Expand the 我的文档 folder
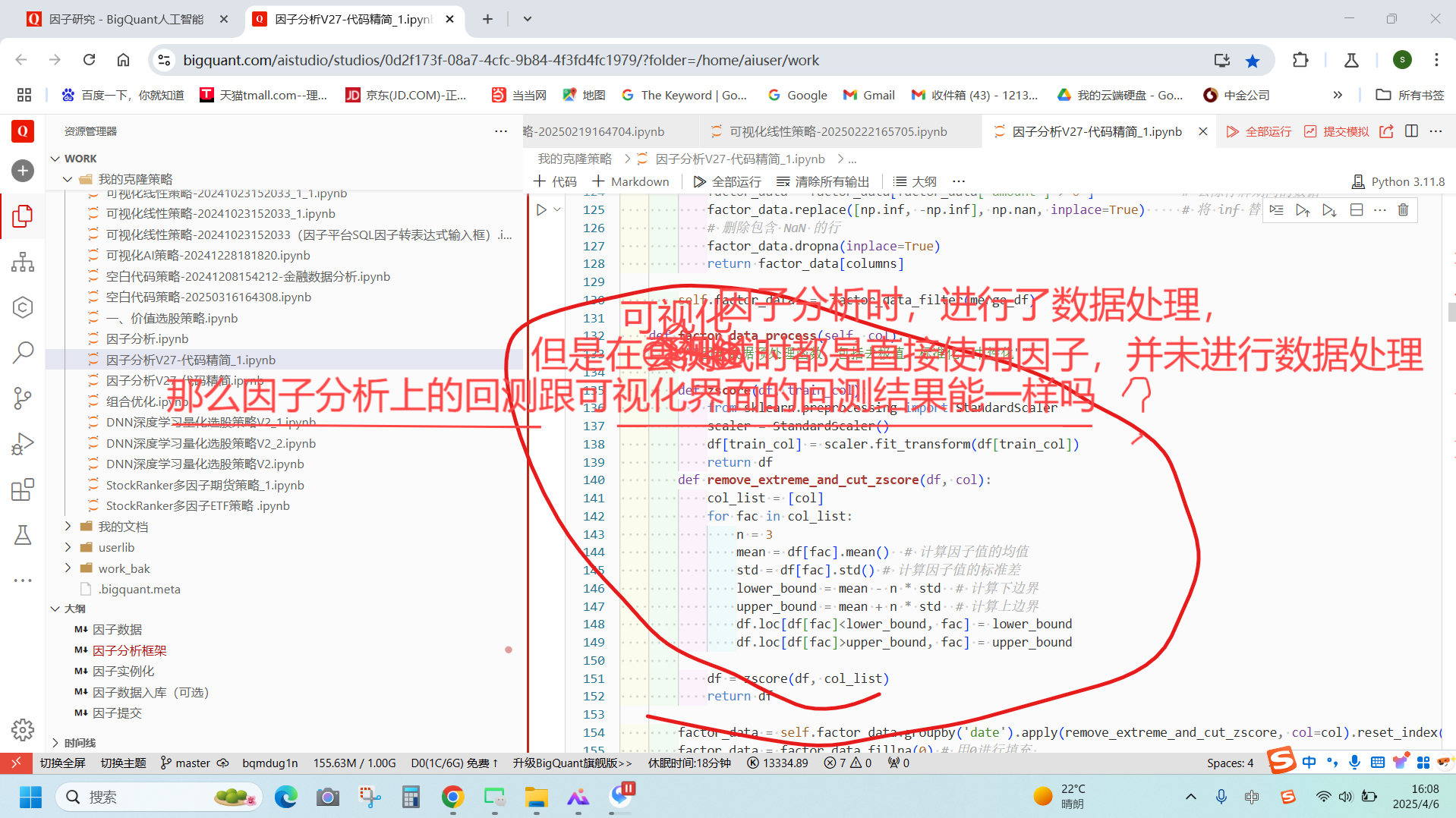The width and height of the screenshot is (1456, 818). (123, 527)
